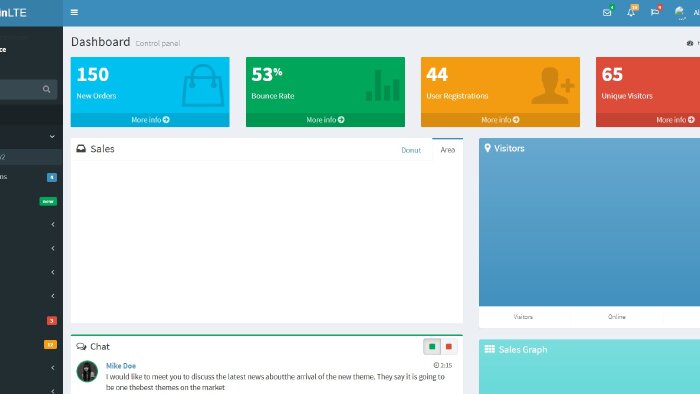Set chat status with the green square button

[432, 347]
